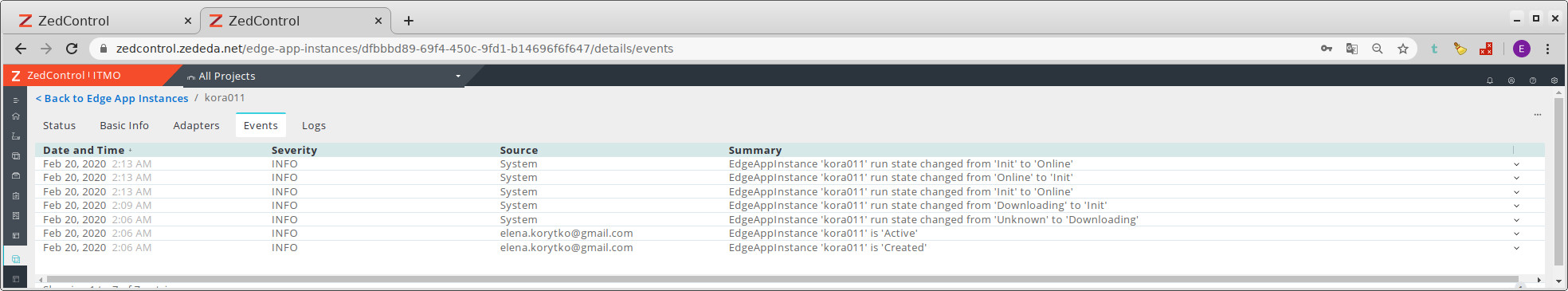Viewport: 1568px width, 291px height.
Task: Open the notifications bell icon
Action: 1489,81
